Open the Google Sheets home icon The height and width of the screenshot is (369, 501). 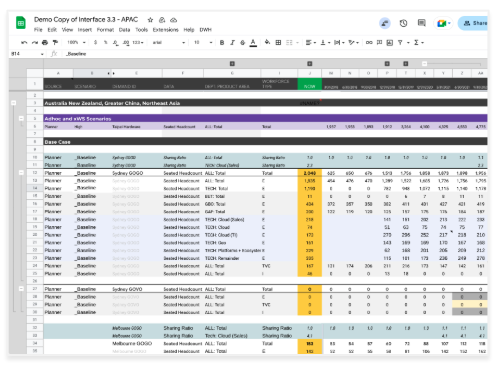(x=21, y=23)
